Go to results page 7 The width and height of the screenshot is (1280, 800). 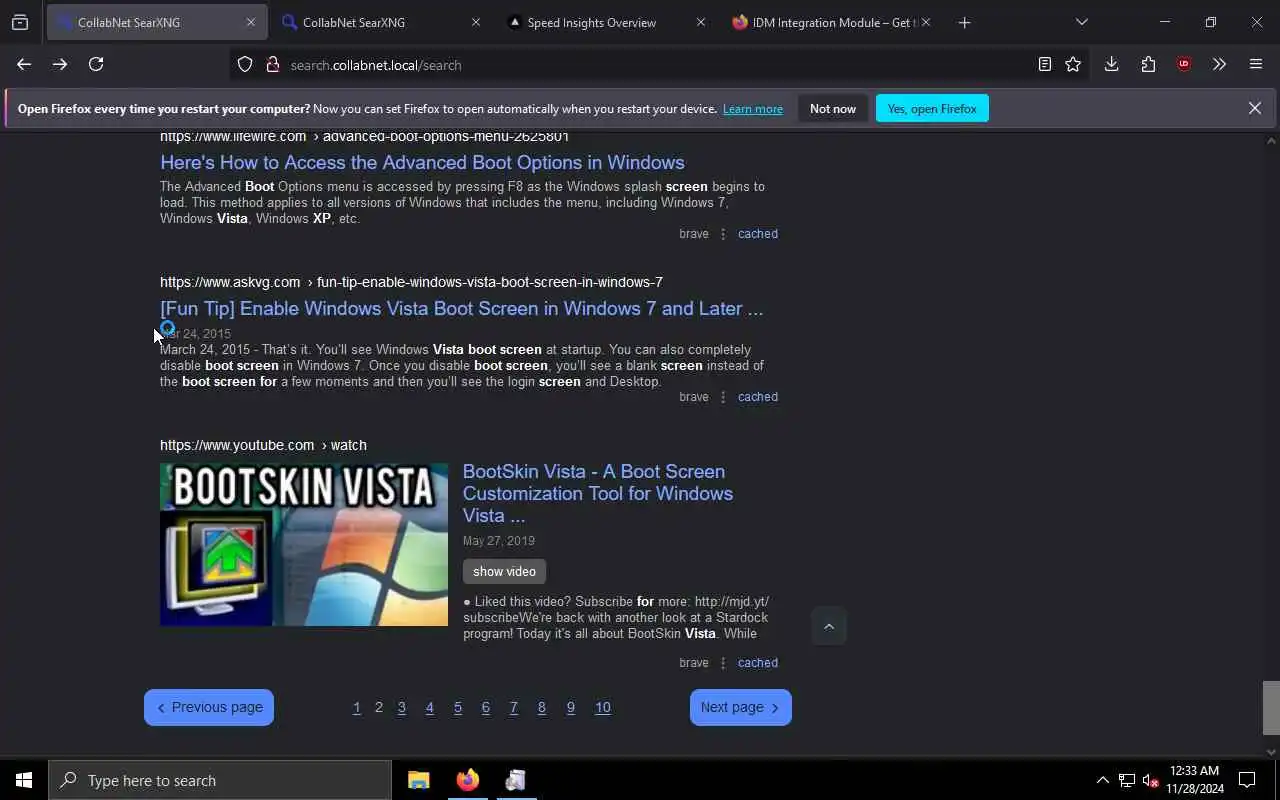(514, 707)
